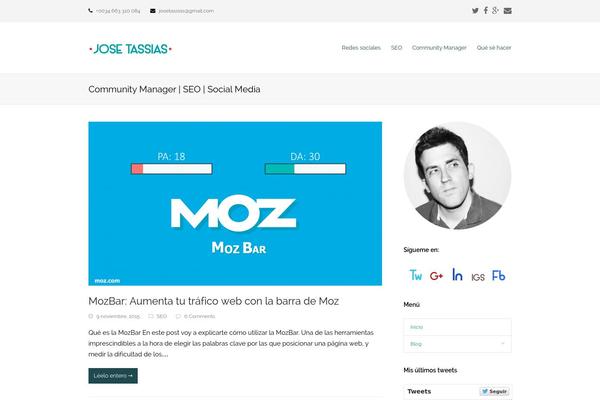Open Community Manager in the navigation

point(439,48)
